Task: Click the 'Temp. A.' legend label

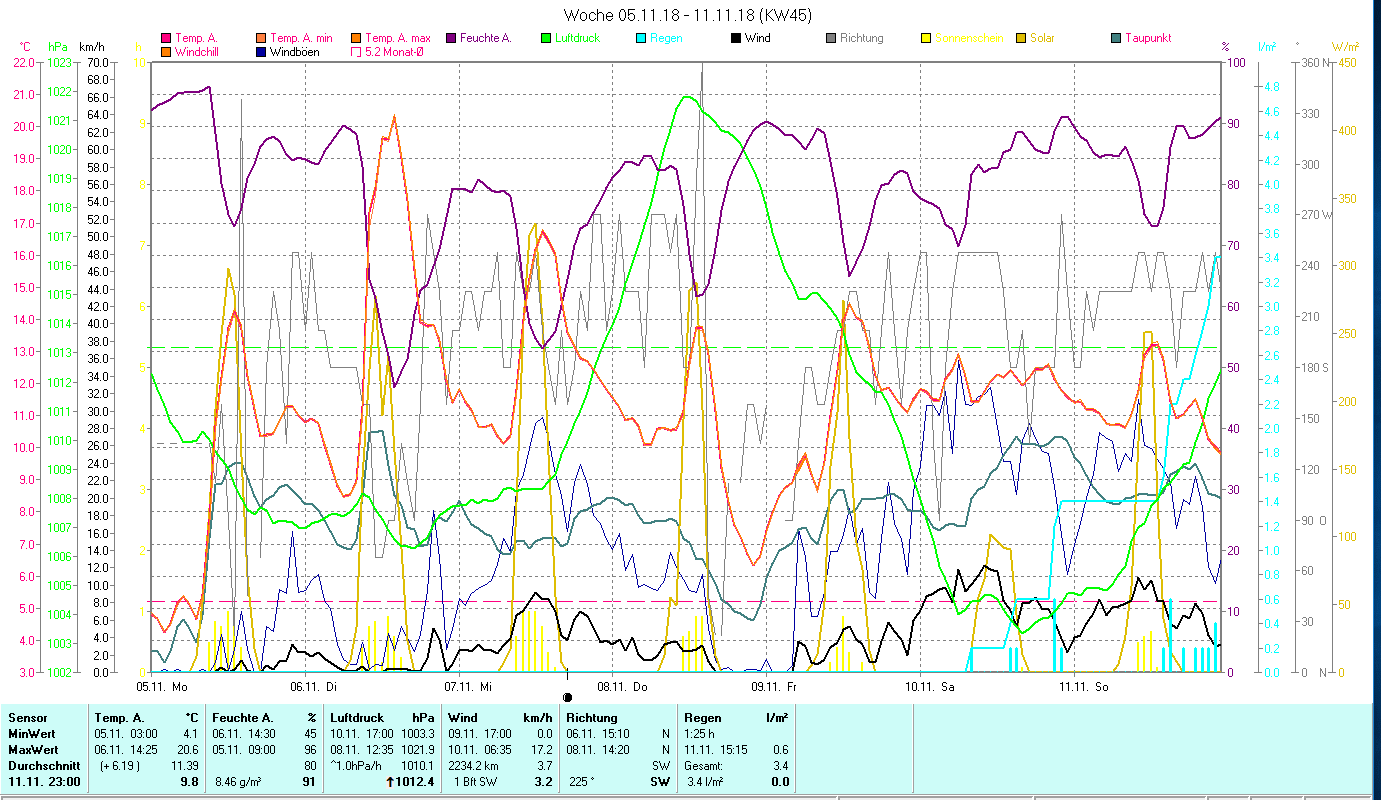Action: point(196,38)
